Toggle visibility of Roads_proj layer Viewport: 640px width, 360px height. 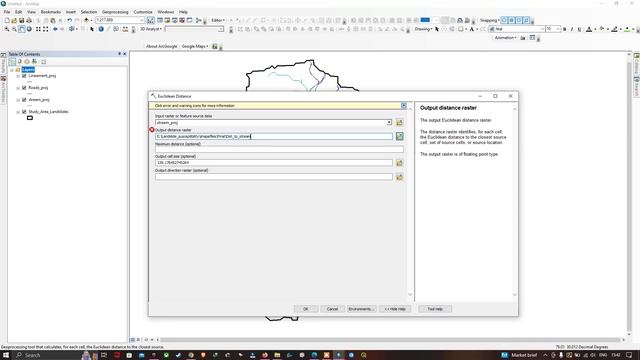(24, 88)
